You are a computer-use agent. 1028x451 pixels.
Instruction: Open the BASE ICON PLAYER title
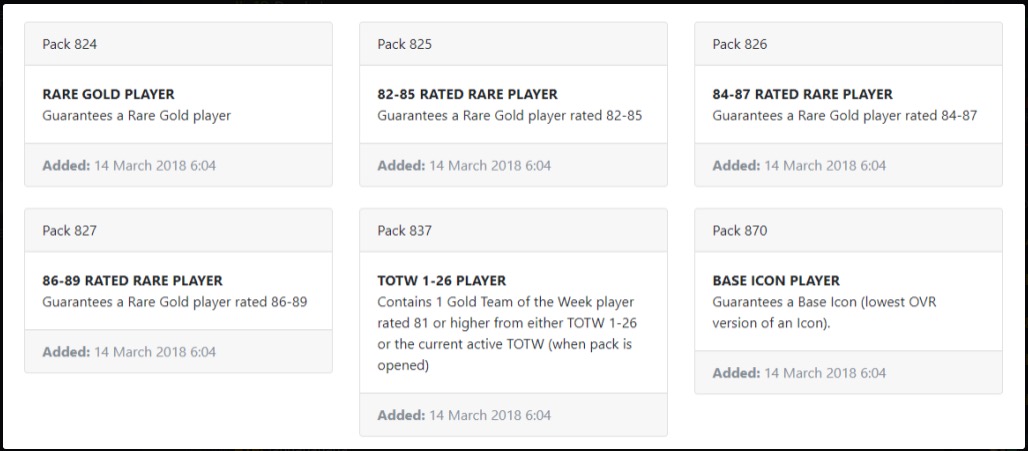point(776,281)
